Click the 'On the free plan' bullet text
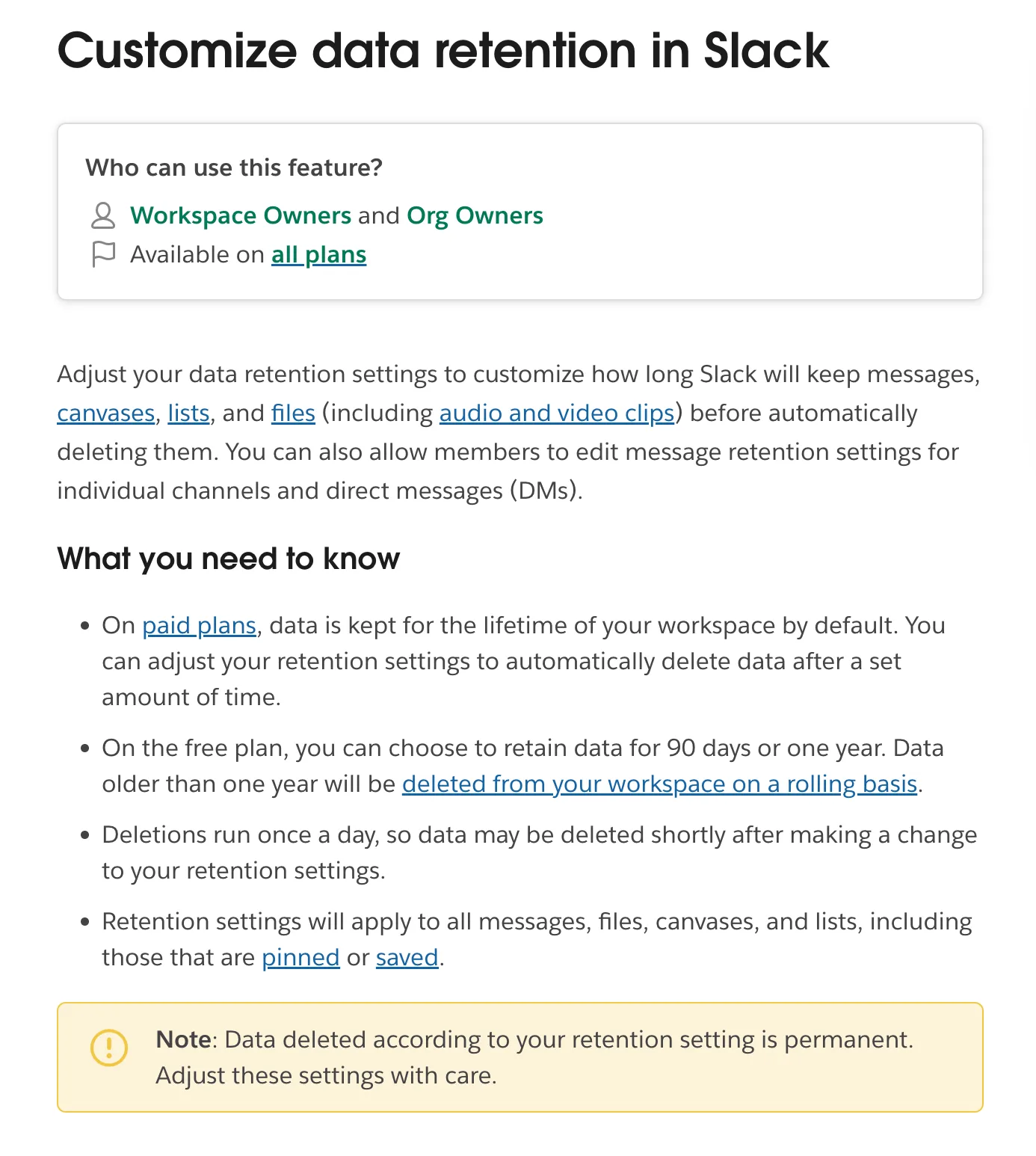 coord(522,766)
